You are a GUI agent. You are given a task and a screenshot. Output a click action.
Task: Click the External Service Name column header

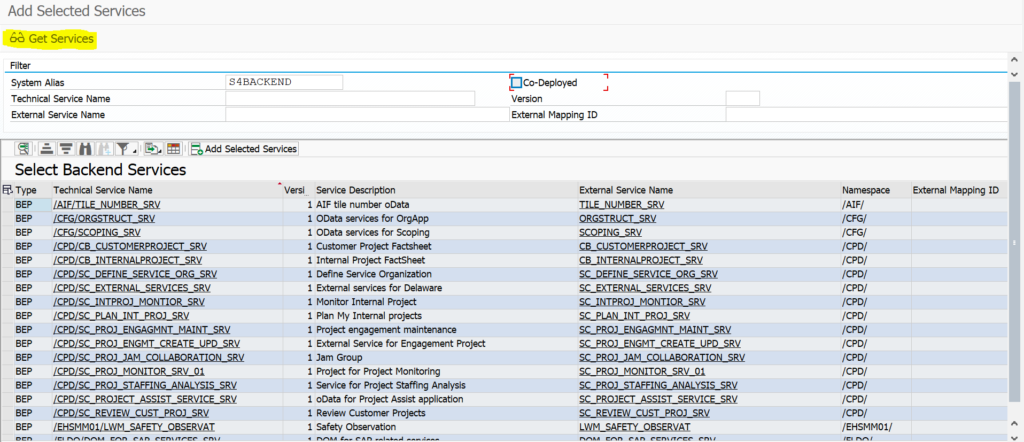click(x=709, y=190)
